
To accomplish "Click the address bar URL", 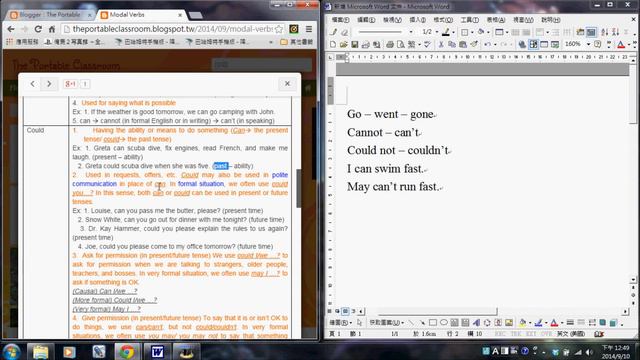I will coord(172,29).
